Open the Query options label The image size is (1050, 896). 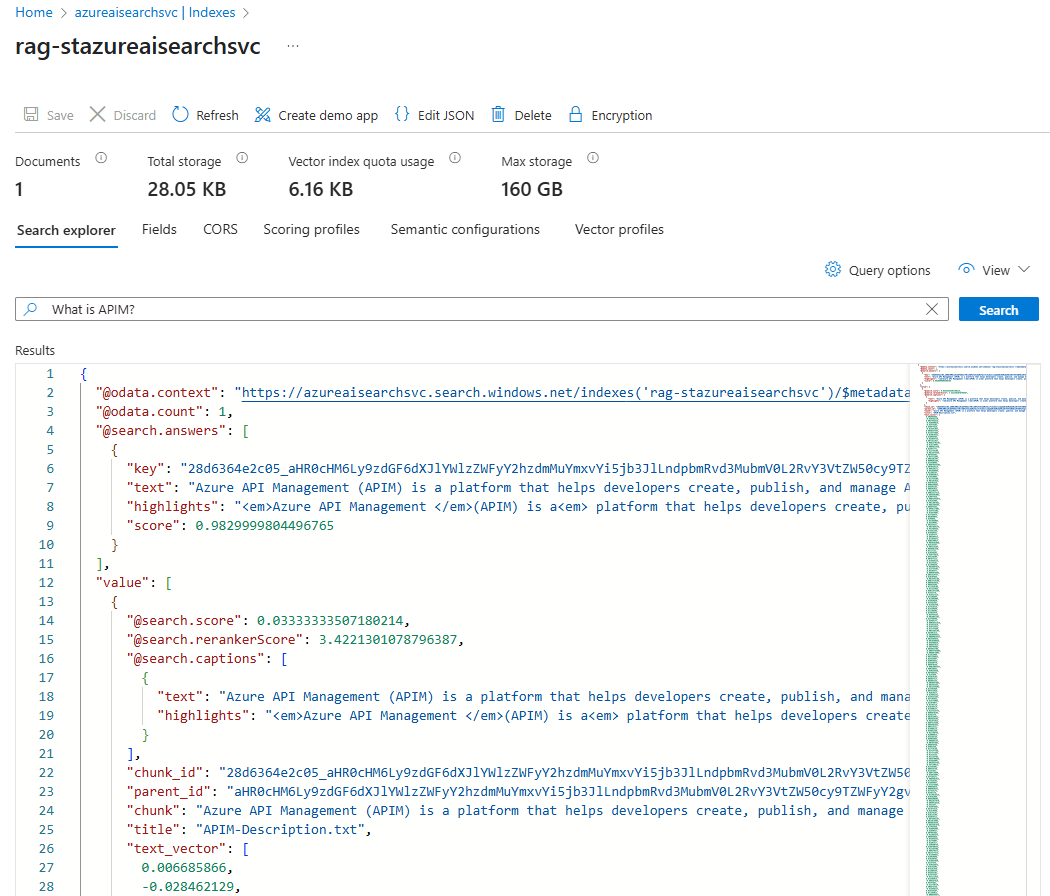click(x=889, y=271)
